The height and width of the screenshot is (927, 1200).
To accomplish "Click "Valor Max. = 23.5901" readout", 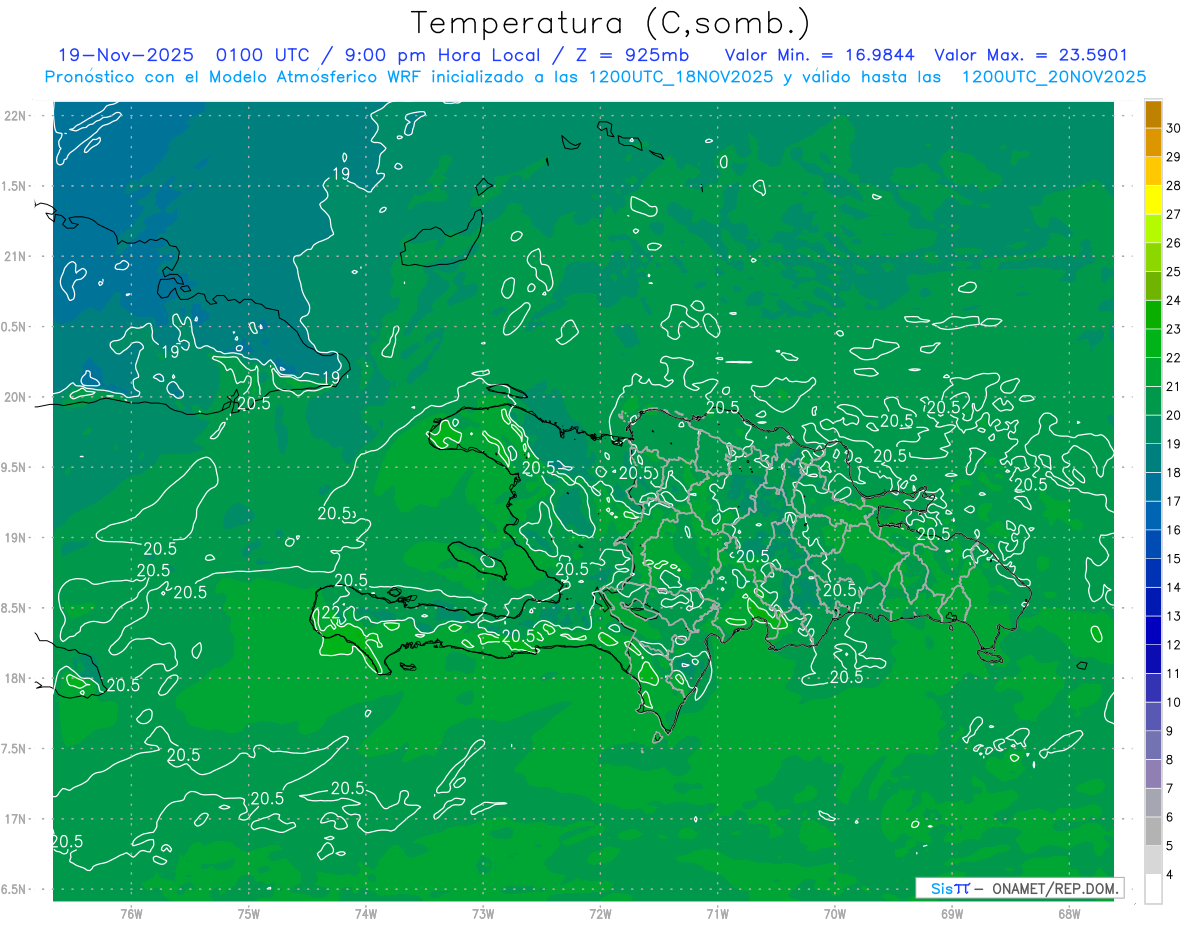I will tap(1031, 55).
